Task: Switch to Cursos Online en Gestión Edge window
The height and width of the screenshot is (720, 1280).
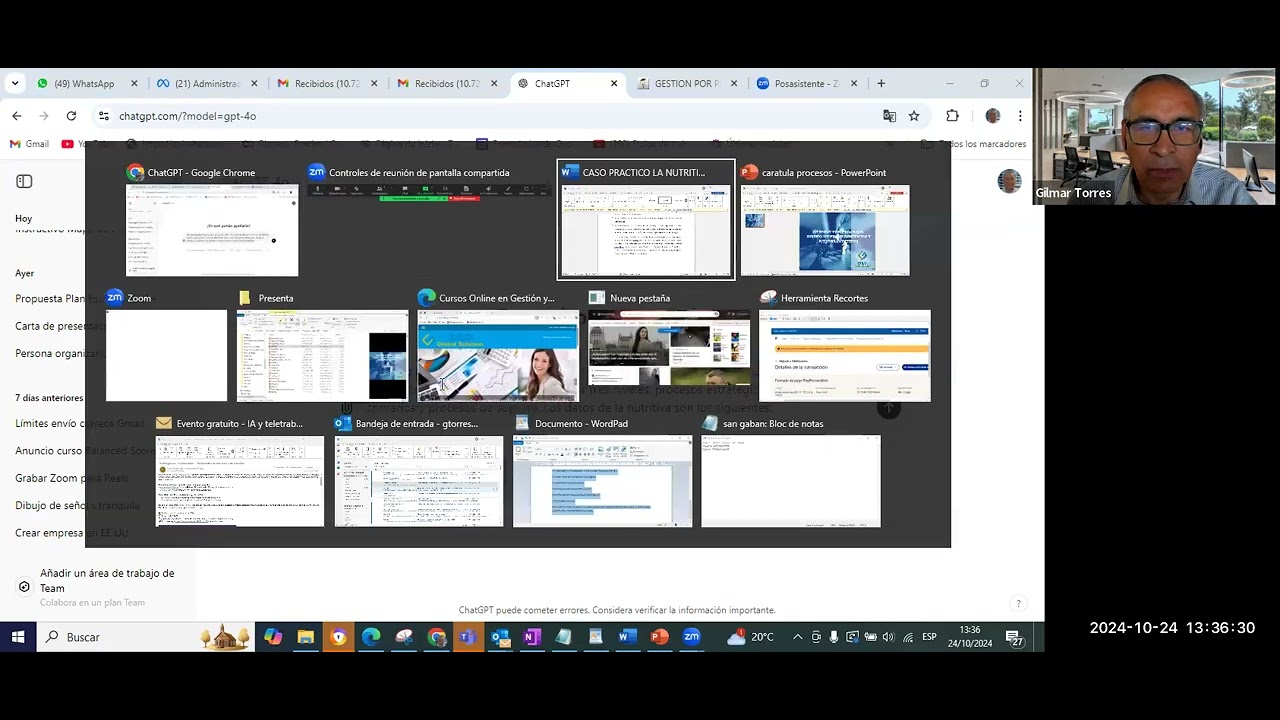Action: [x=498, y=355]
